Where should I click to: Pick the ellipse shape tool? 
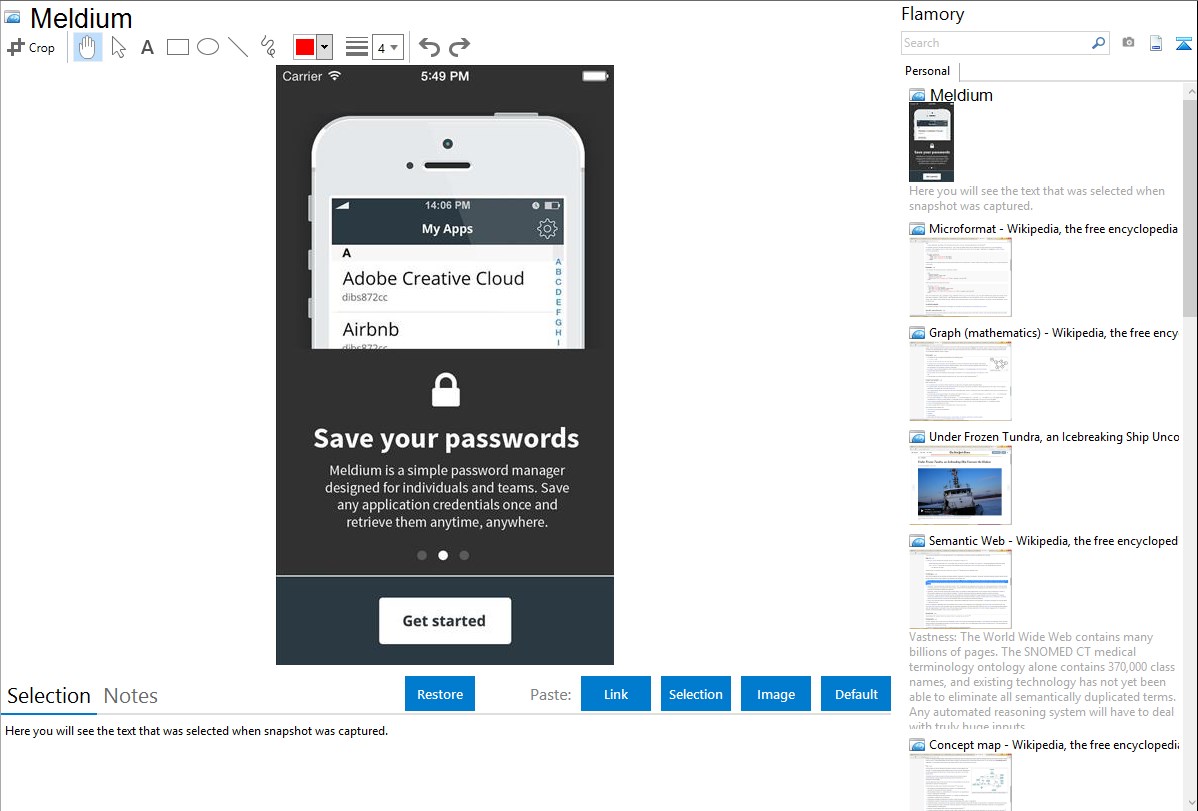click(x=208, y=47)
